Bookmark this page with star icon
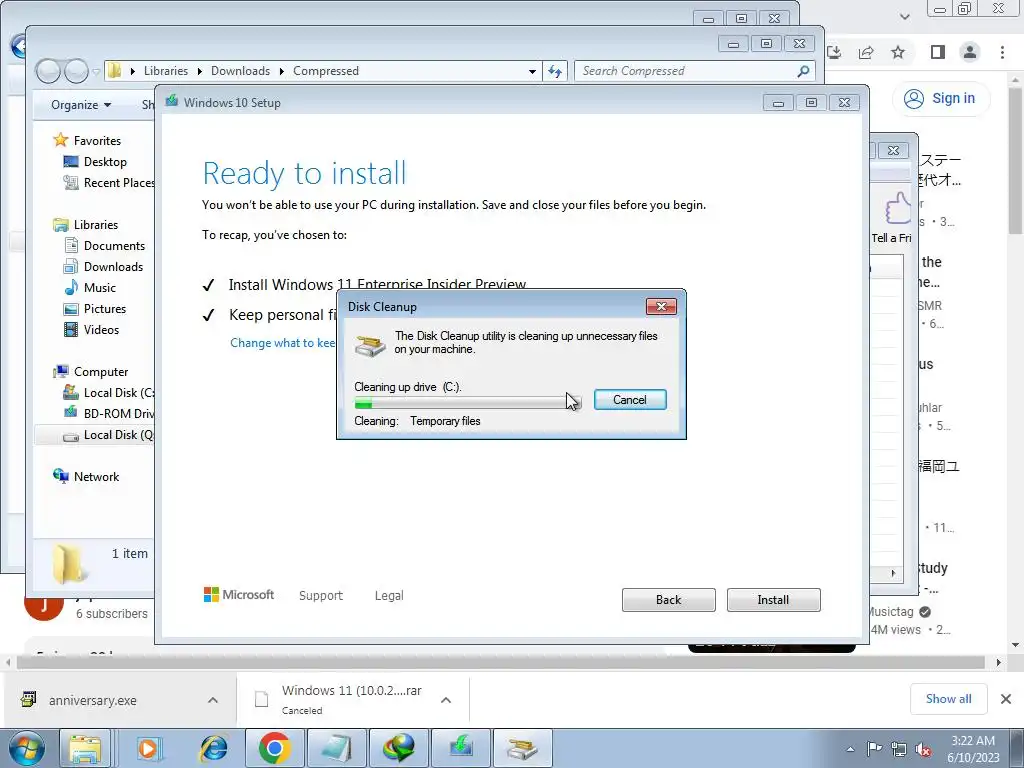Image resolution: width=1024 pixels, height=768 pixels. tap(898, 52)
